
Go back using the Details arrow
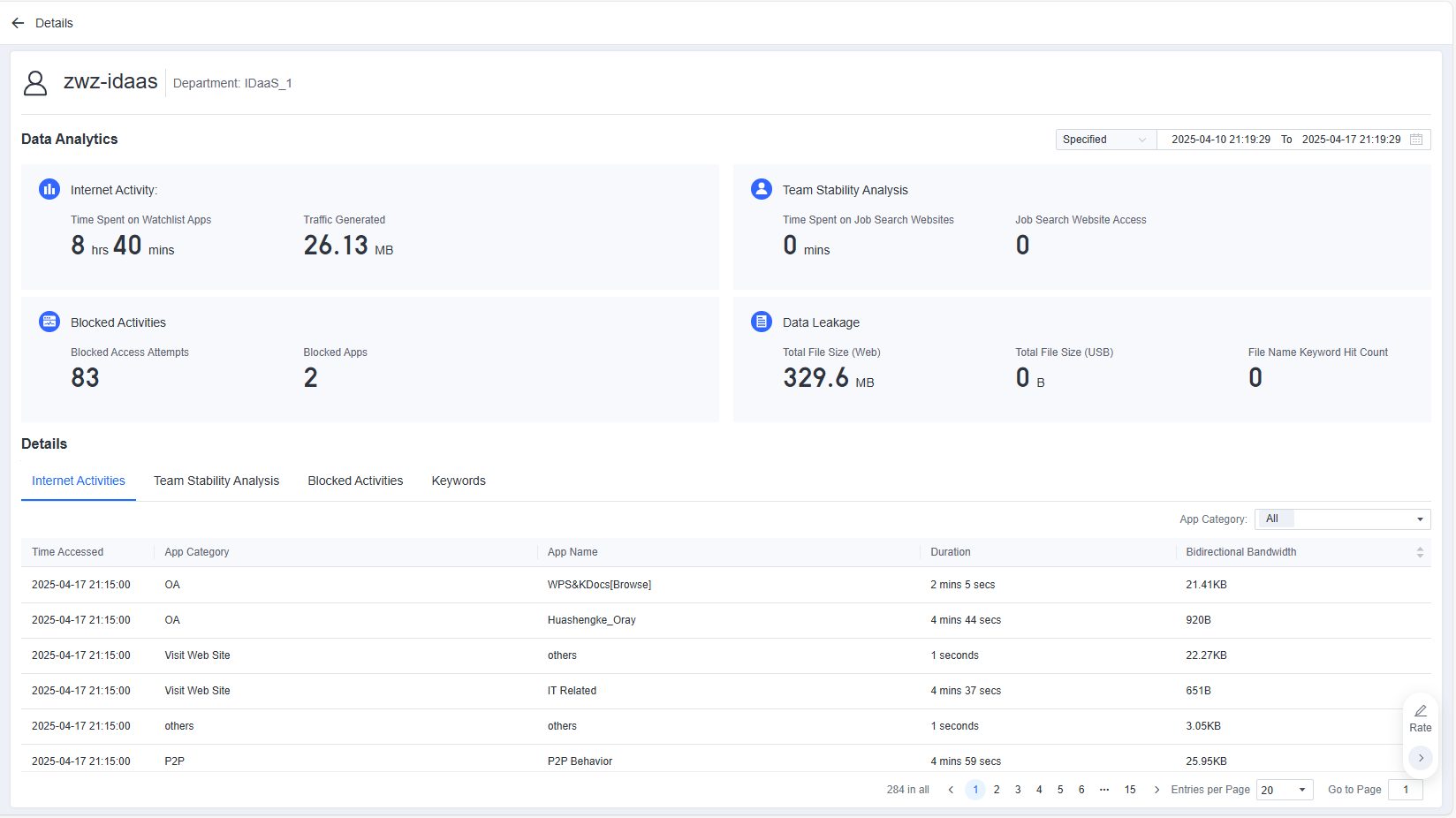tap(18, 23)
